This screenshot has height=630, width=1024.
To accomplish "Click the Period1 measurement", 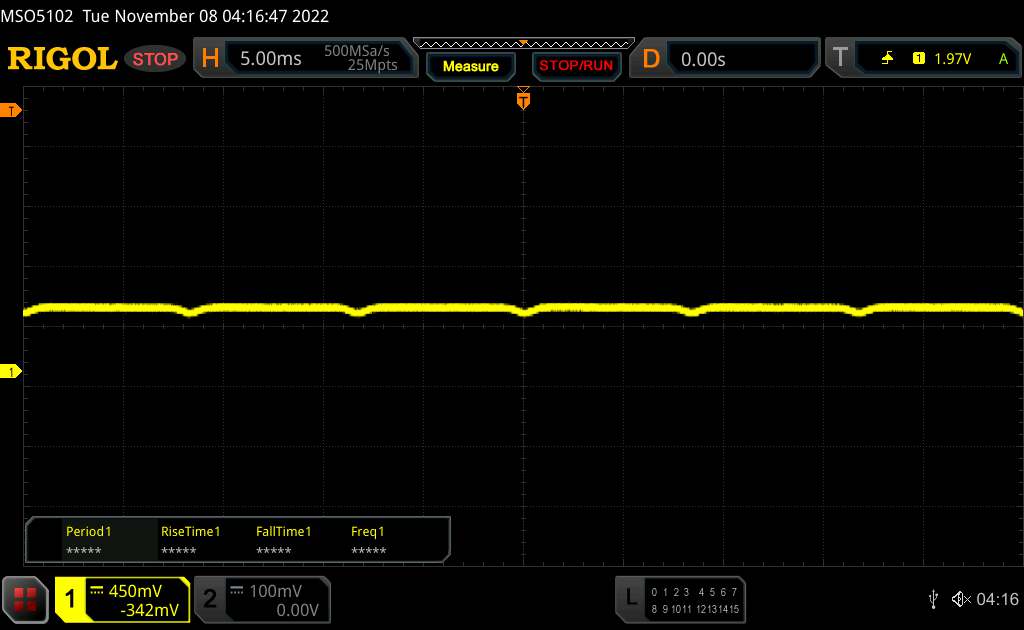I will 88,541.
